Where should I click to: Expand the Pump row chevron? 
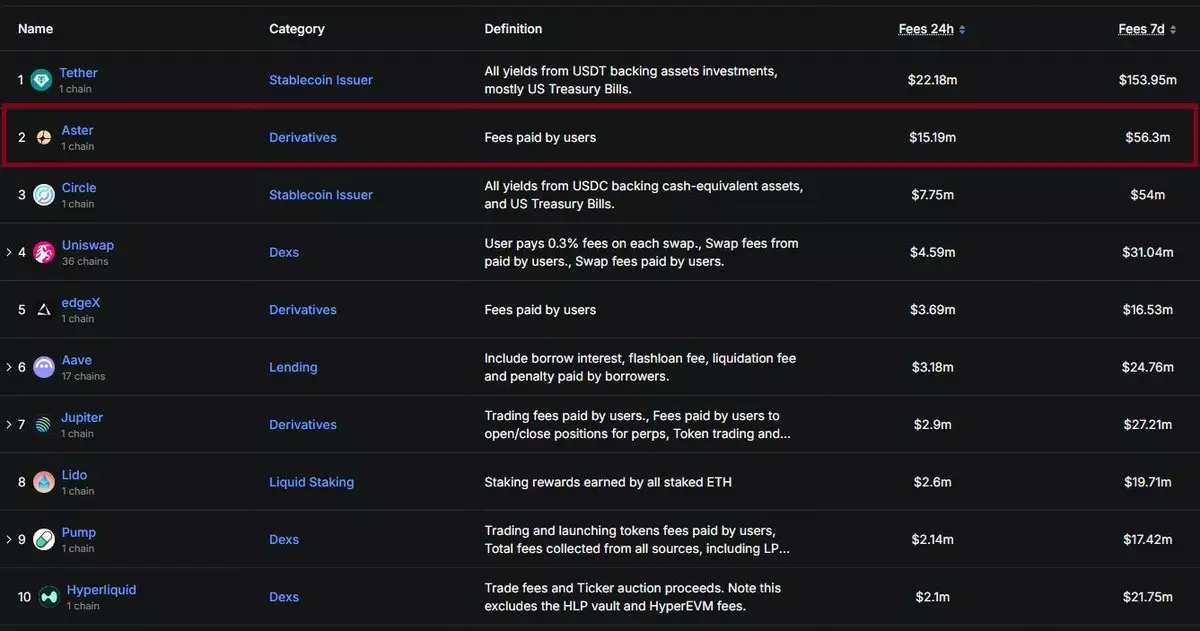click(9, 540)
